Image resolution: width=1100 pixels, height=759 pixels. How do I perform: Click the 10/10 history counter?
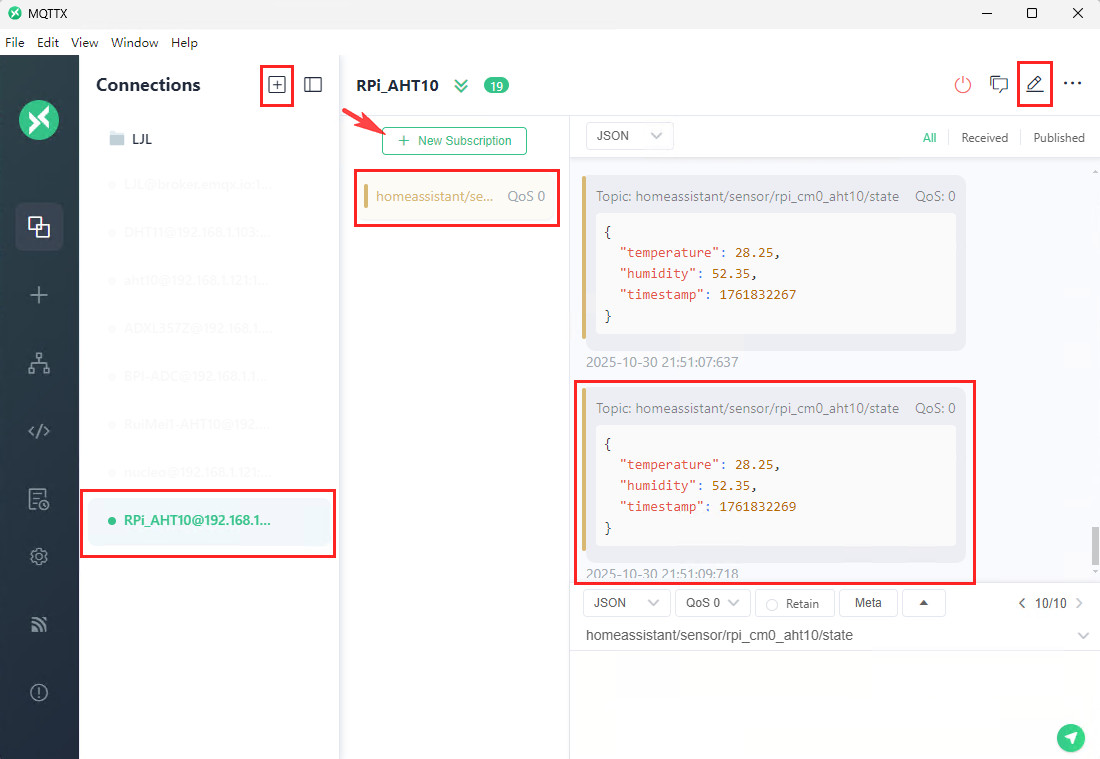pos(1050,603)
